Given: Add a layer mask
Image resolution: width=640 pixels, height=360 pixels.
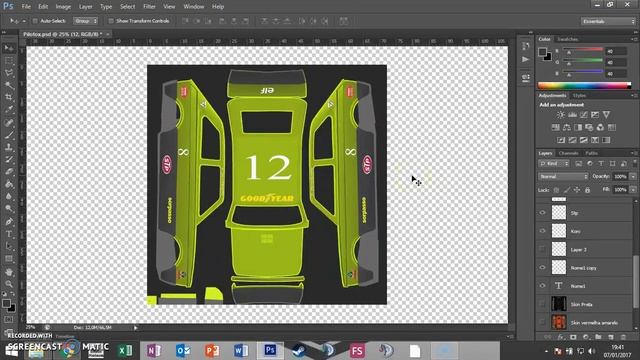Looking at the screenshot, I should coord(573,337).
